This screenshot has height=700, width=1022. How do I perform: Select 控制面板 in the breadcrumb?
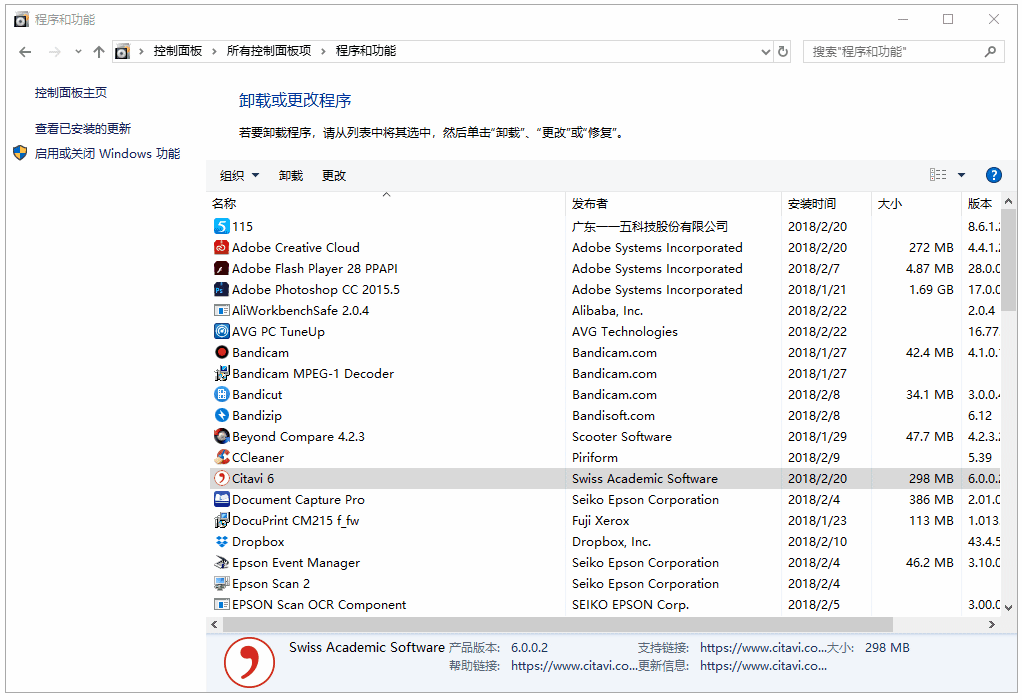click(177, 51)
